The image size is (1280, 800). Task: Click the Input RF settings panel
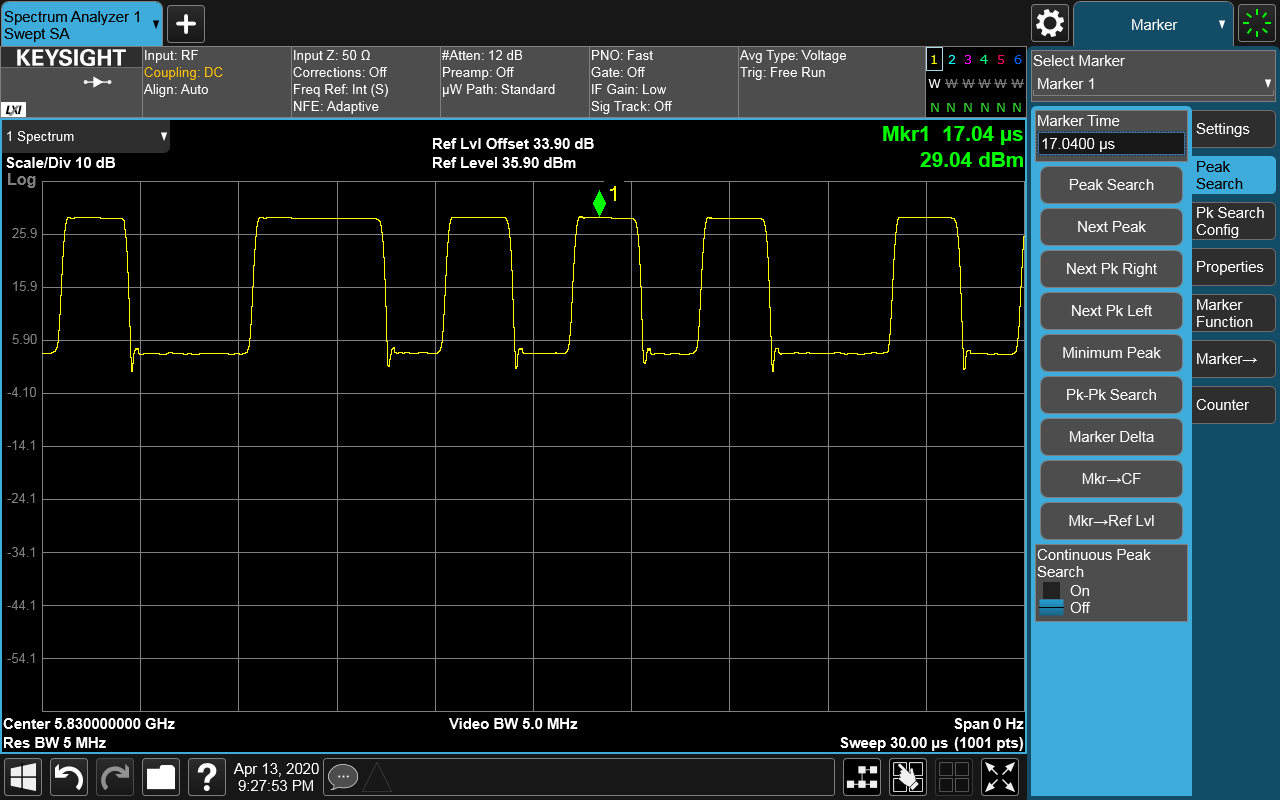click(215, 81)
